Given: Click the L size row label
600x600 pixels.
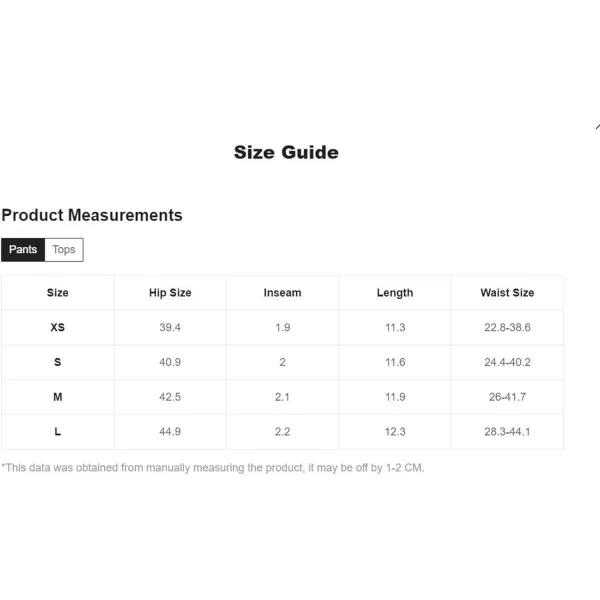Looking at the screenshot, I should click(x=58, y=432).
